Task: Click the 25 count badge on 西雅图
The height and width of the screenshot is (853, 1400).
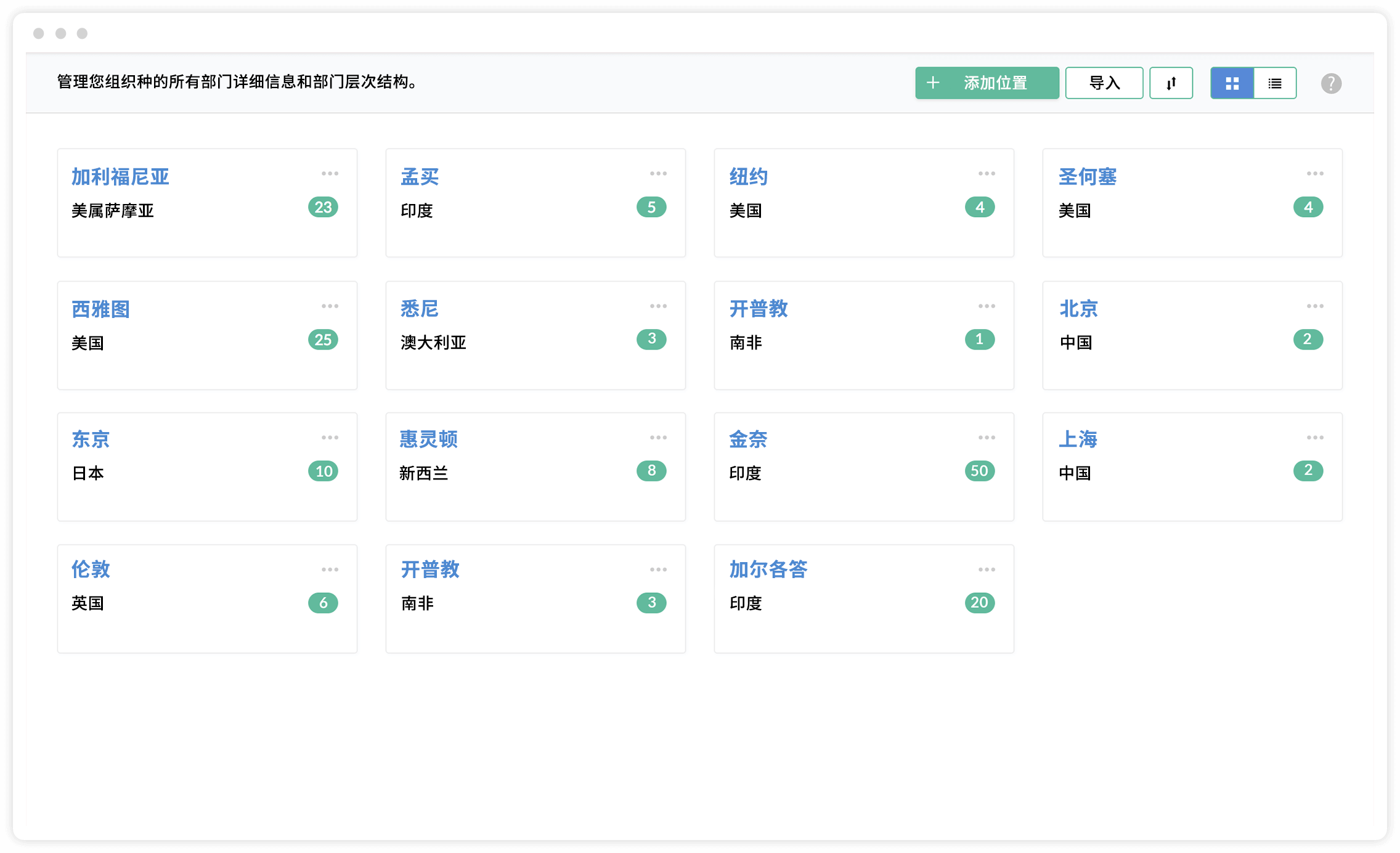Action: [x=323, y=340]
